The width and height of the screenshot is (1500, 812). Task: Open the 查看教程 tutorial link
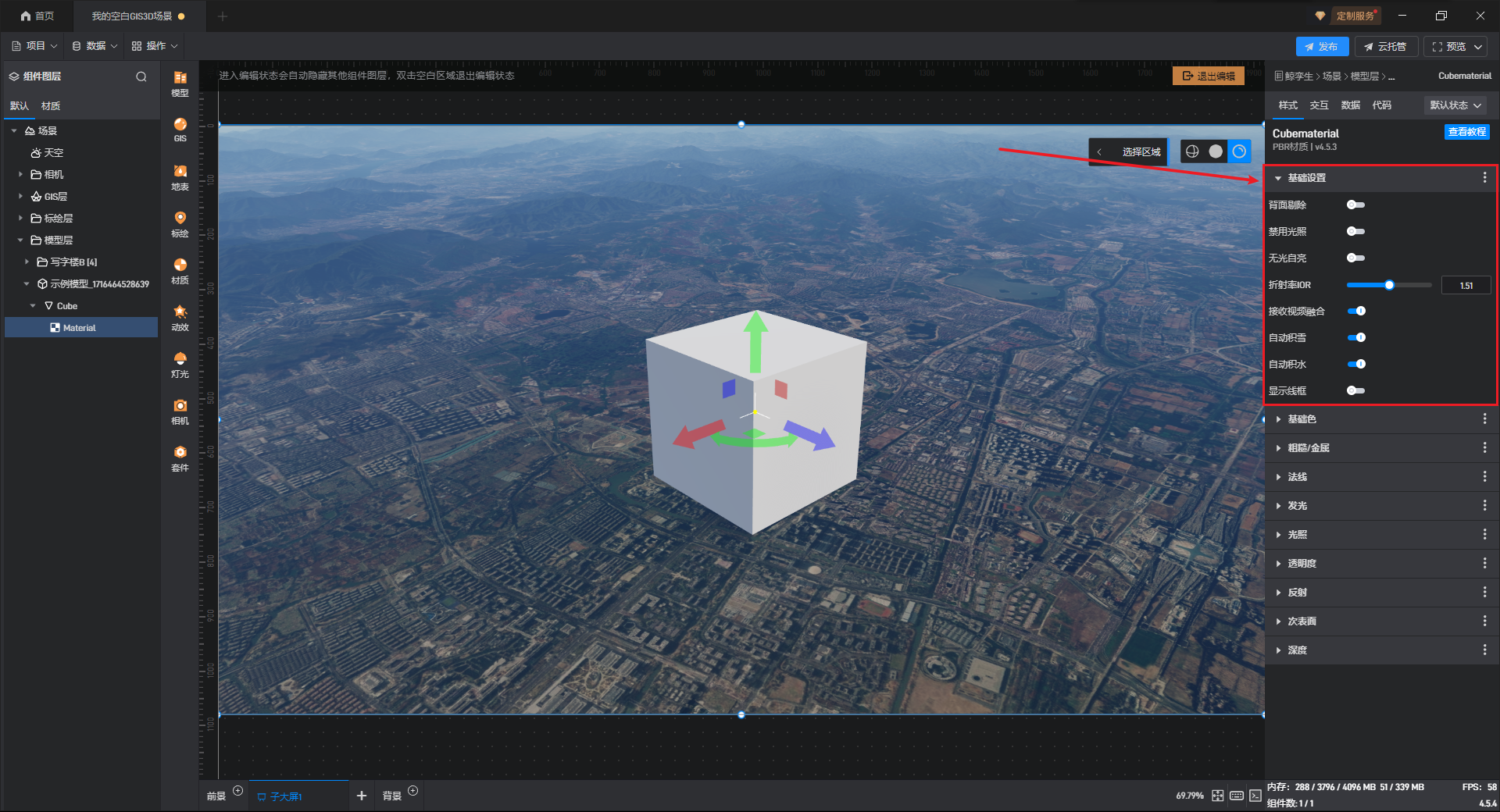pyautogui.click(x=1467, y=132)
